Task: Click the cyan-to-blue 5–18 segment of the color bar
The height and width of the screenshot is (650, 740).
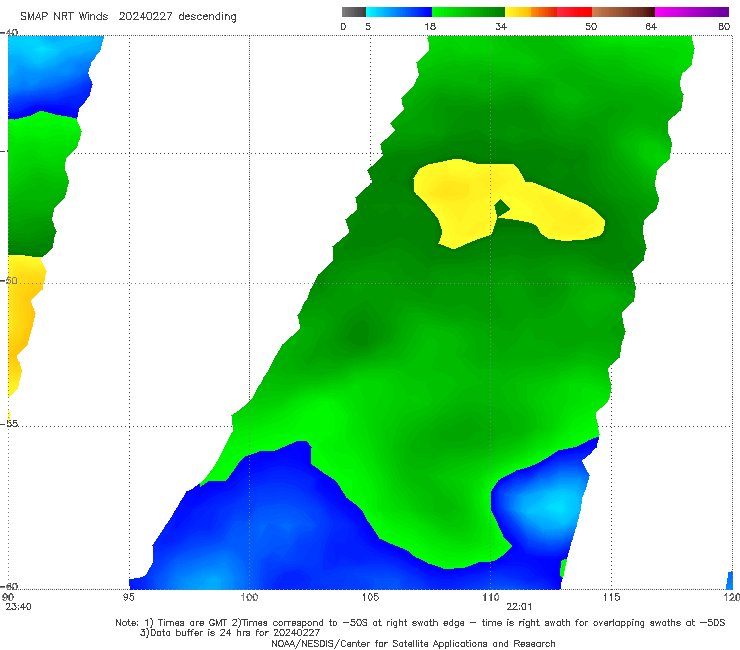Action: (x=399, y=12)
